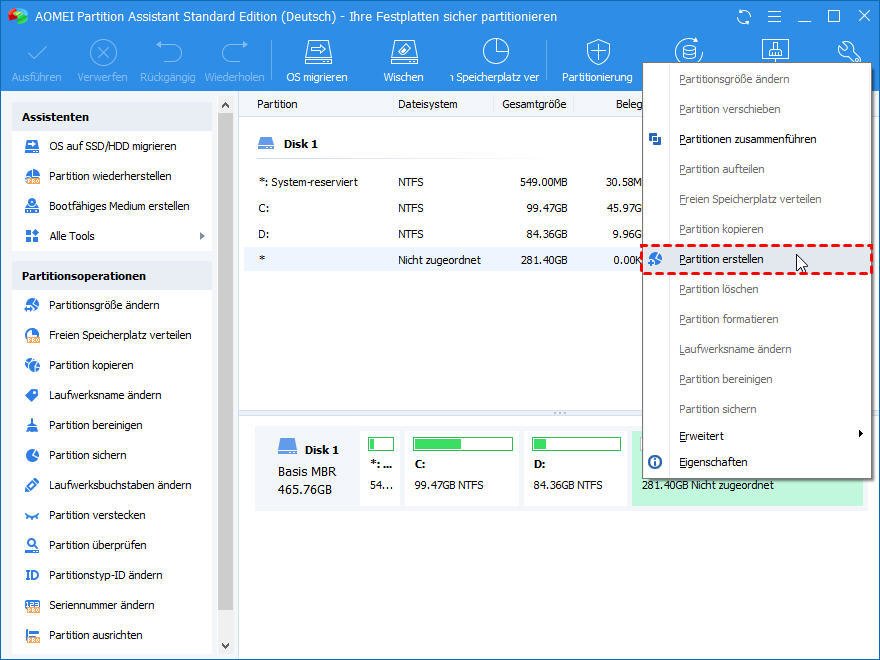Select the C: partition row in list

443,208
